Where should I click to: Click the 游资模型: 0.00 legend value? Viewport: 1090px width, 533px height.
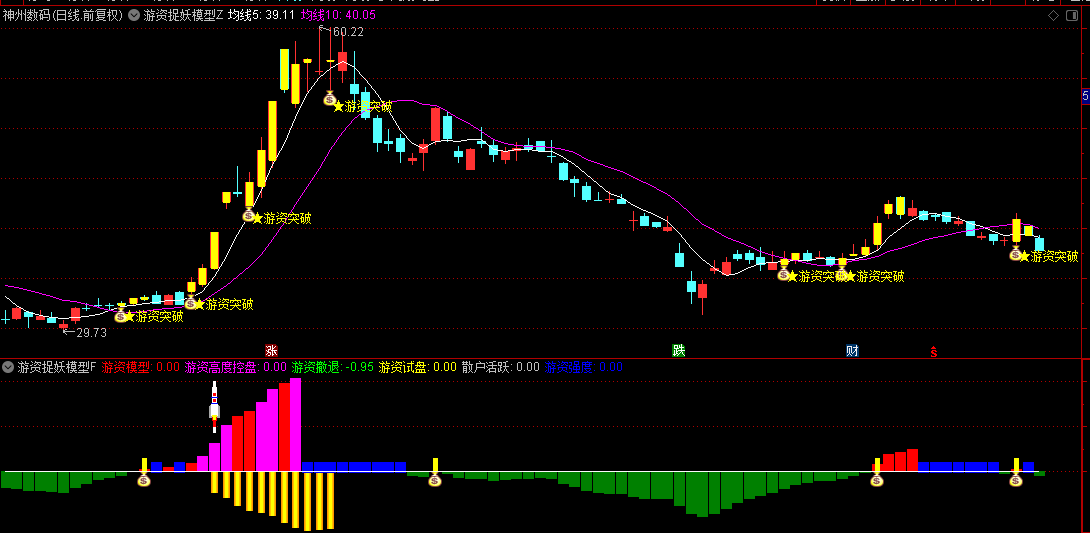140,367
